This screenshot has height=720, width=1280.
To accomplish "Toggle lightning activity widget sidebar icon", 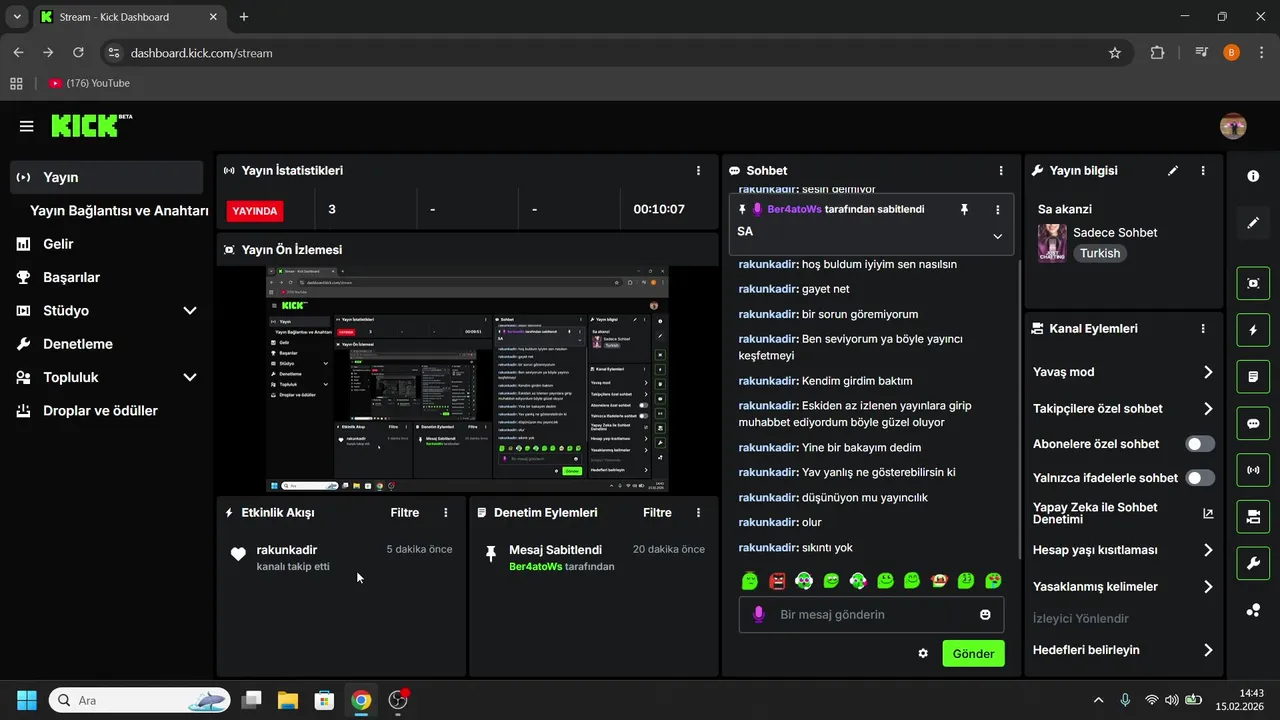I will 1253,330.
